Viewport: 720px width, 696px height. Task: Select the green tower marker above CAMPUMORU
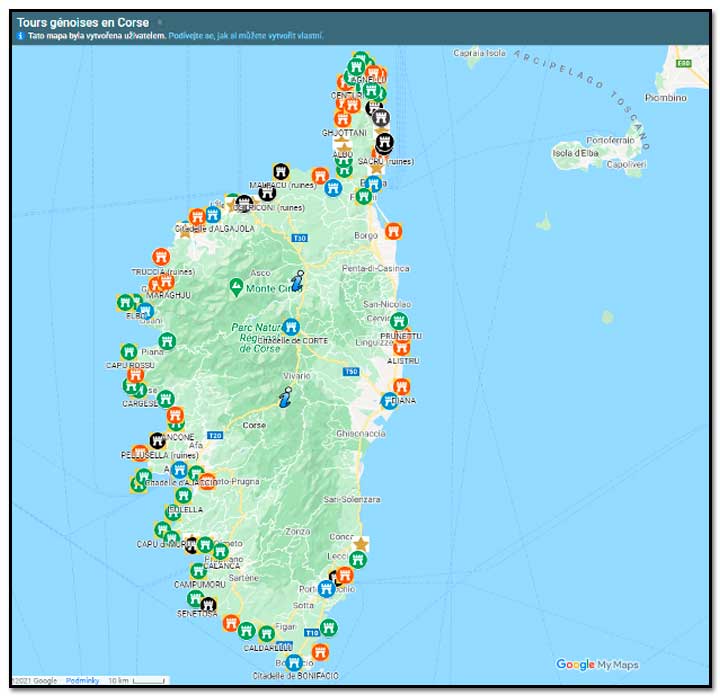click(198, 571)
